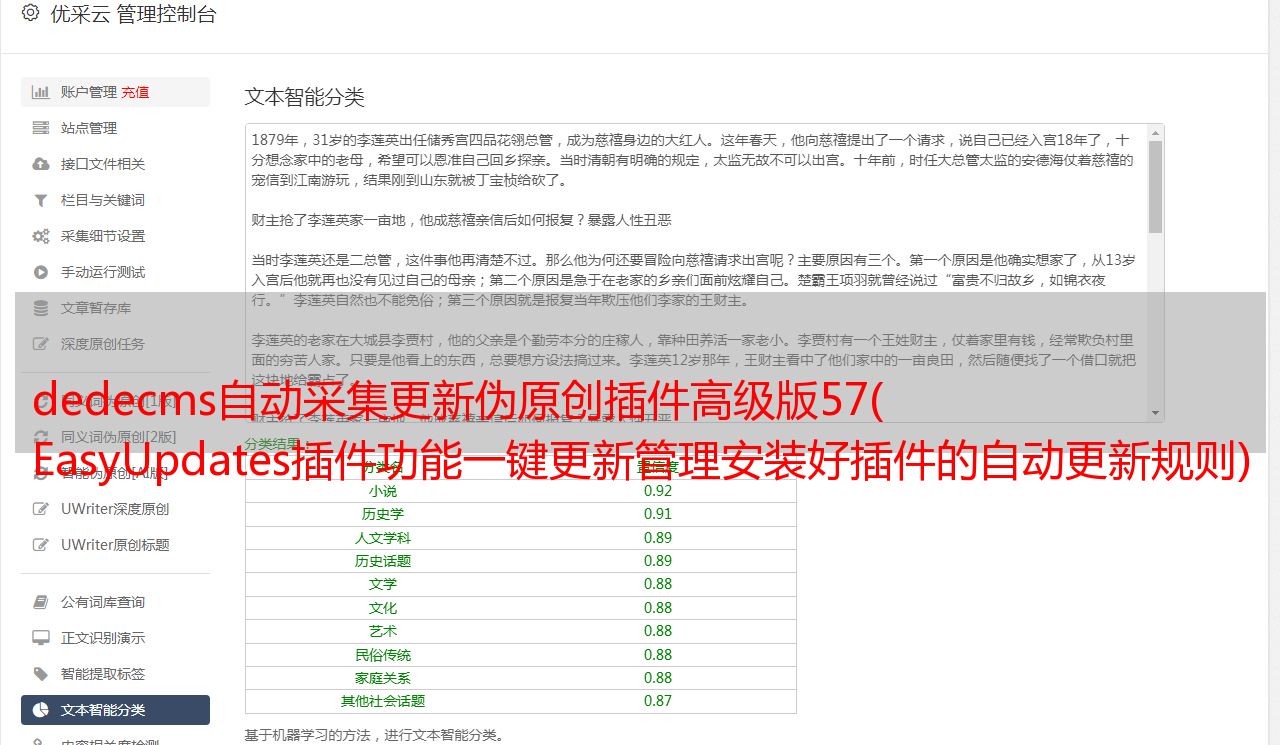Click the 艺术 category cell
The height and width of the screenshot is (745, 1280).
(x=383, y=631)
